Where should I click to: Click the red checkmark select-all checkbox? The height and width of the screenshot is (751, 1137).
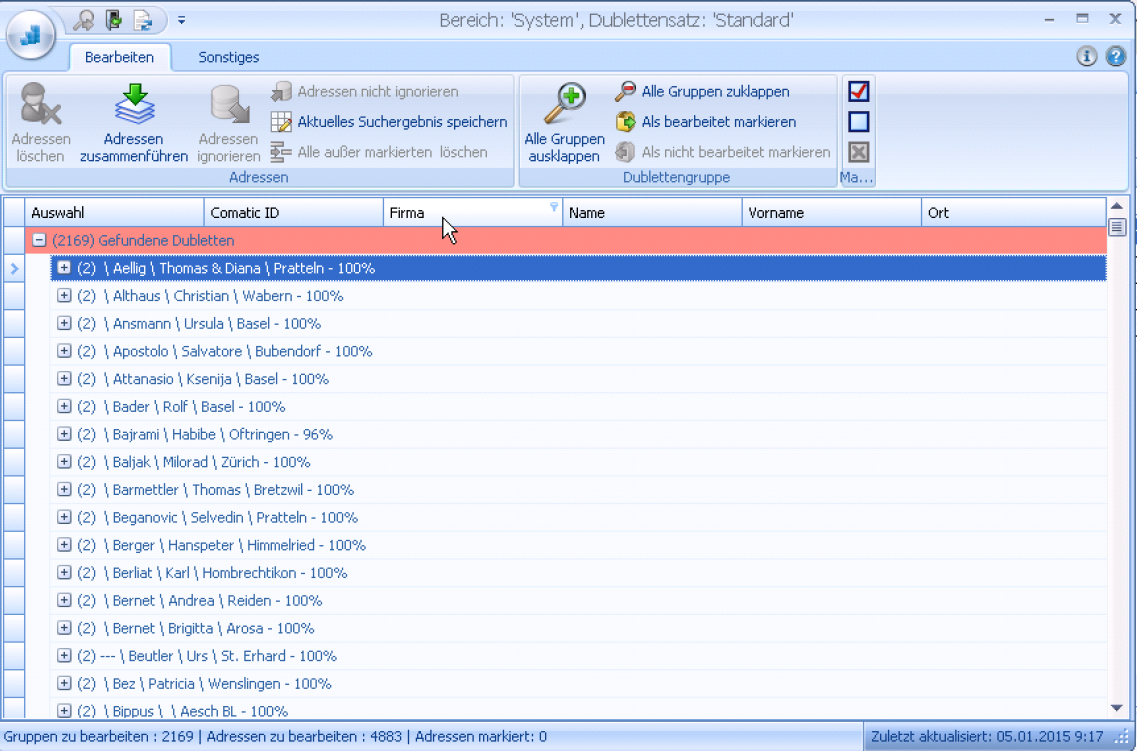tap(858, 92)
